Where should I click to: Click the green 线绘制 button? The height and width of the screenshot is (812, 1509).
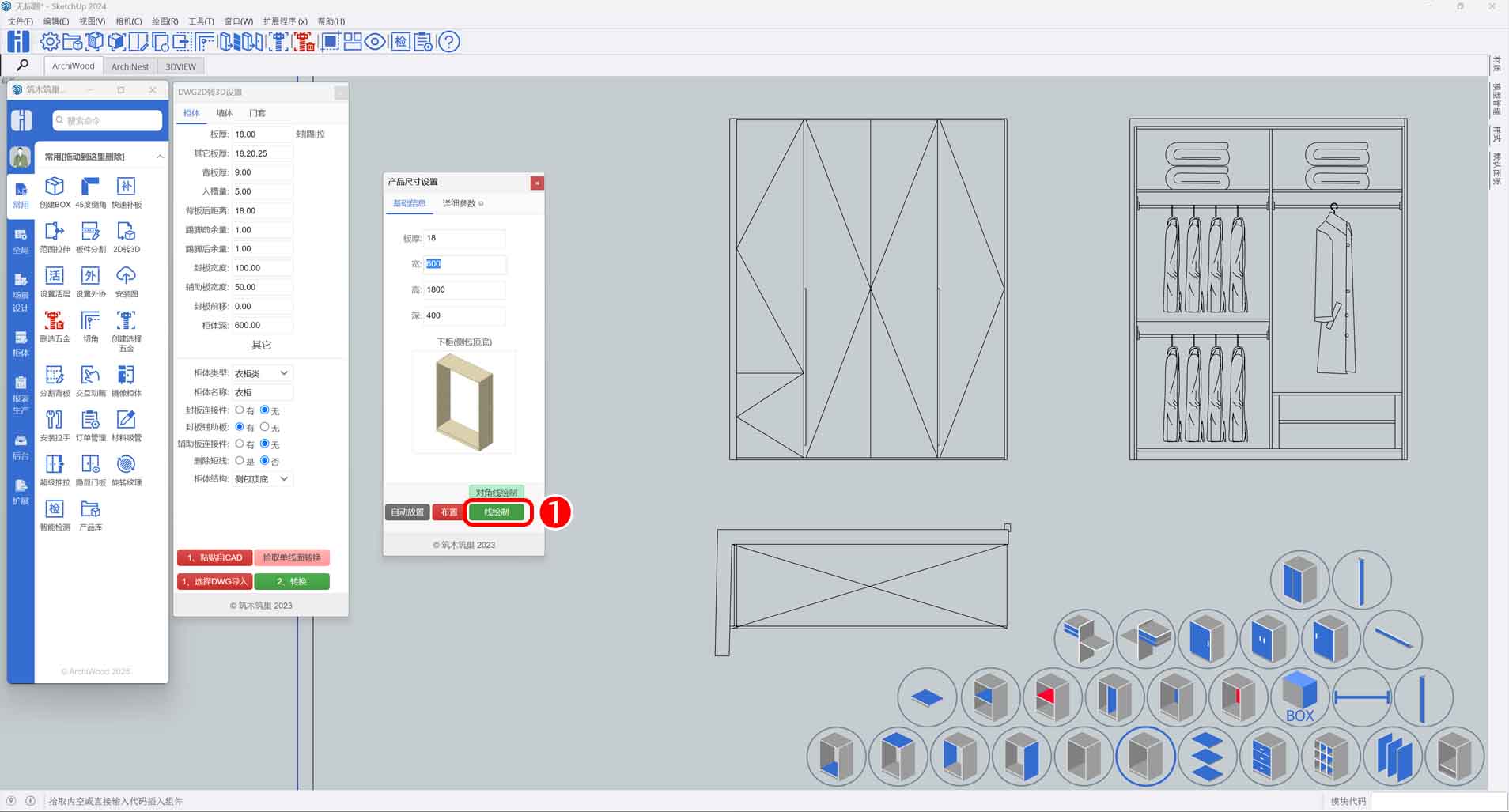click(497, 512)
